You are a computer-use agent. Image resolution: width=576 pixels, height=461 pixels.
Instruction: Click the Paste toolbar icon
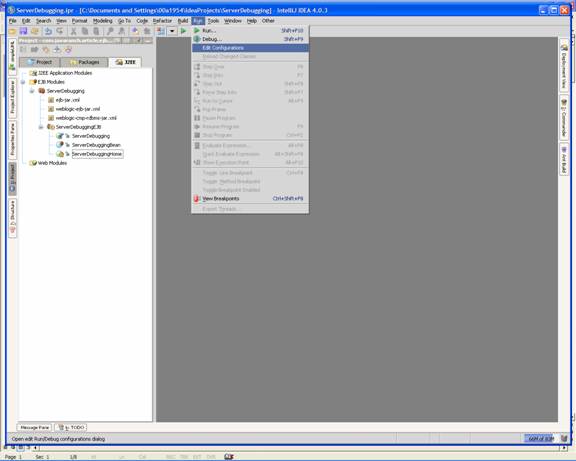click(x=96, y=31)
